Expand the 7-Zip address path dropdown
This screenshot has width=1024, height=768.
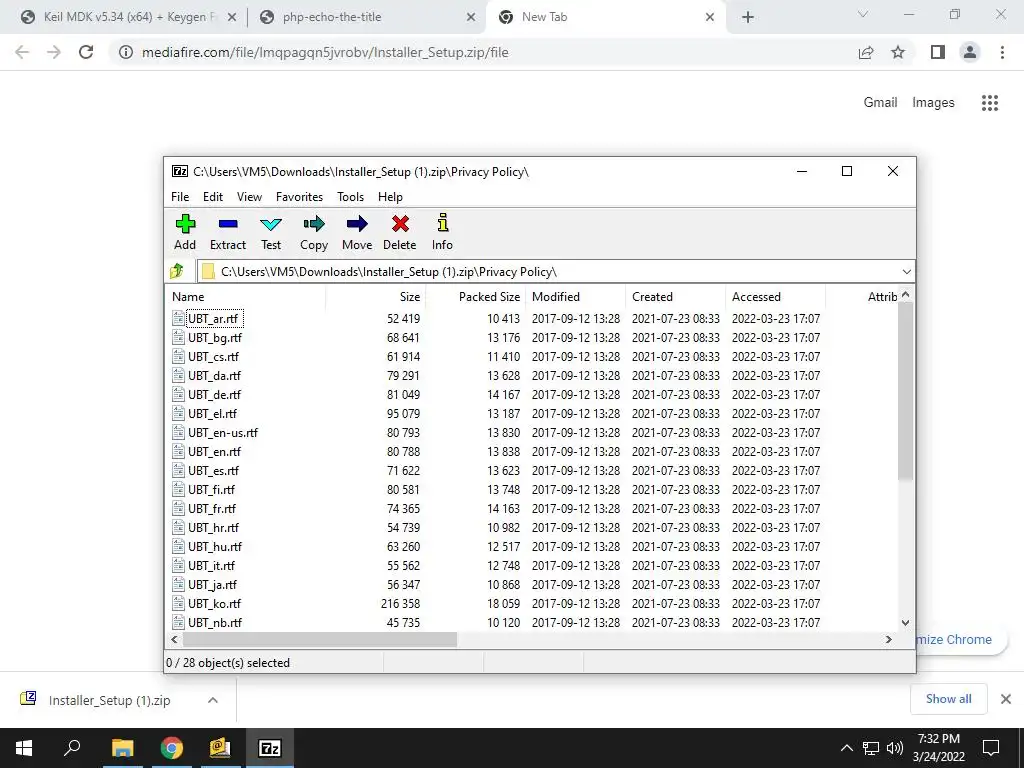tap(906, 272)
